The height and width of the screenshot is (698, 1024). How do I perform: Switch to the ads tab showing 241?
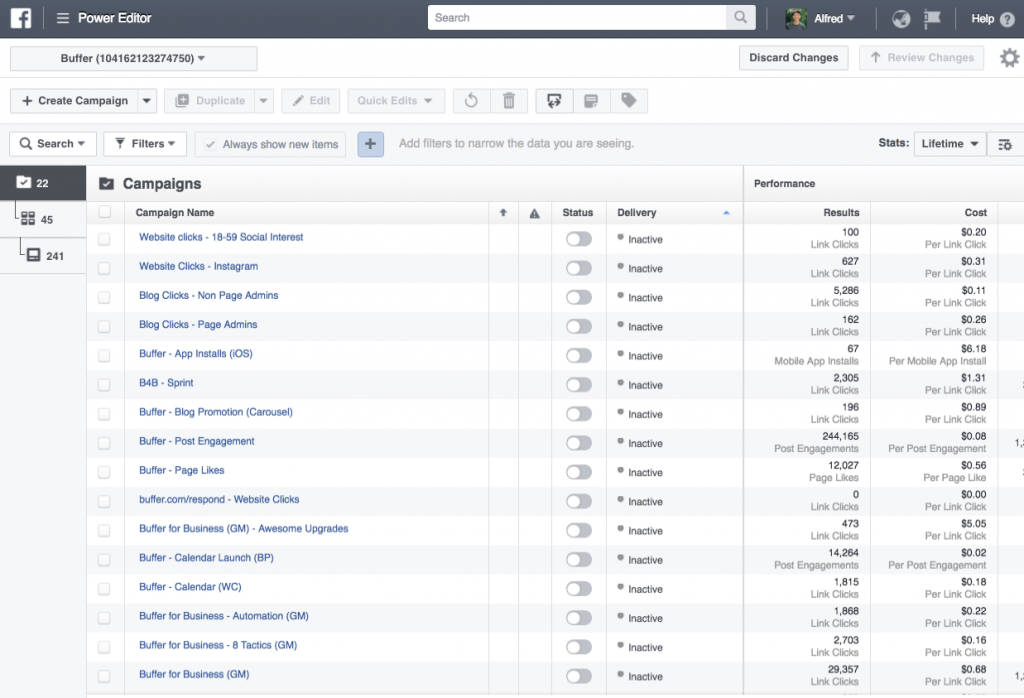pyautogui.click(x=45, y=256)
